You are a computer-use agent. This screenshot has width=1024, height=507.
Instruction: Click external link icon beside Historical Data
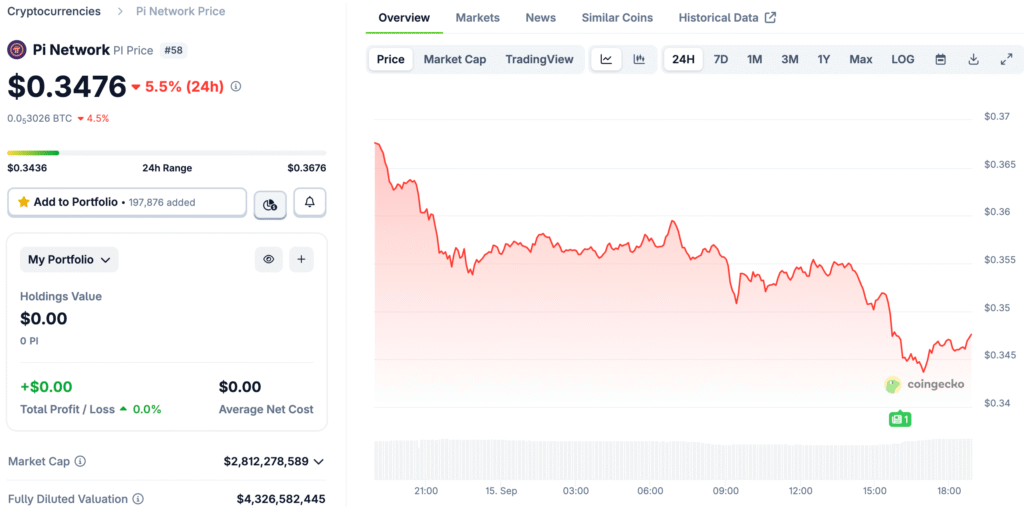tap(770, 18)
